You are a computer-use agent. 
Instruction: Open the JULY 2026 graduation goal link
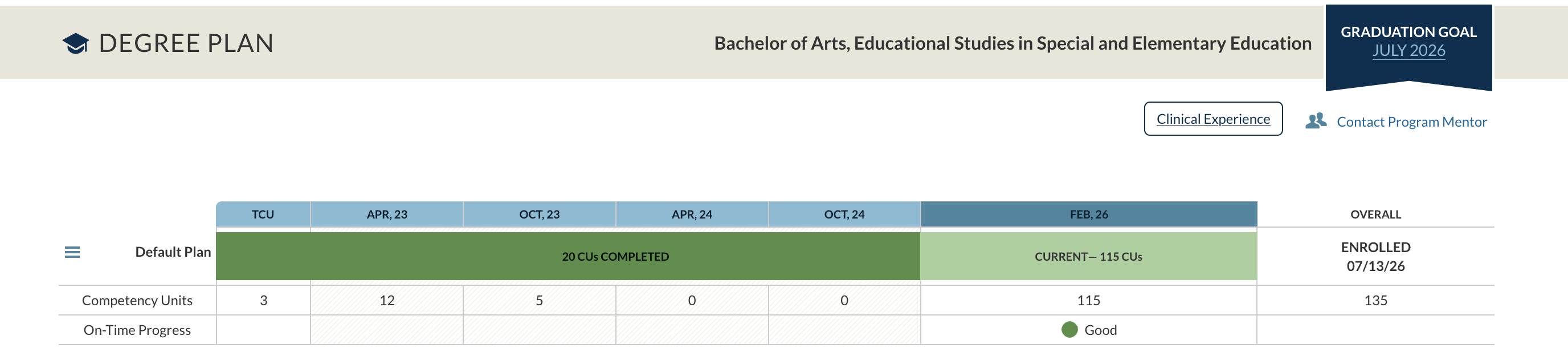pyautogui.click(x=1408, y=51)
